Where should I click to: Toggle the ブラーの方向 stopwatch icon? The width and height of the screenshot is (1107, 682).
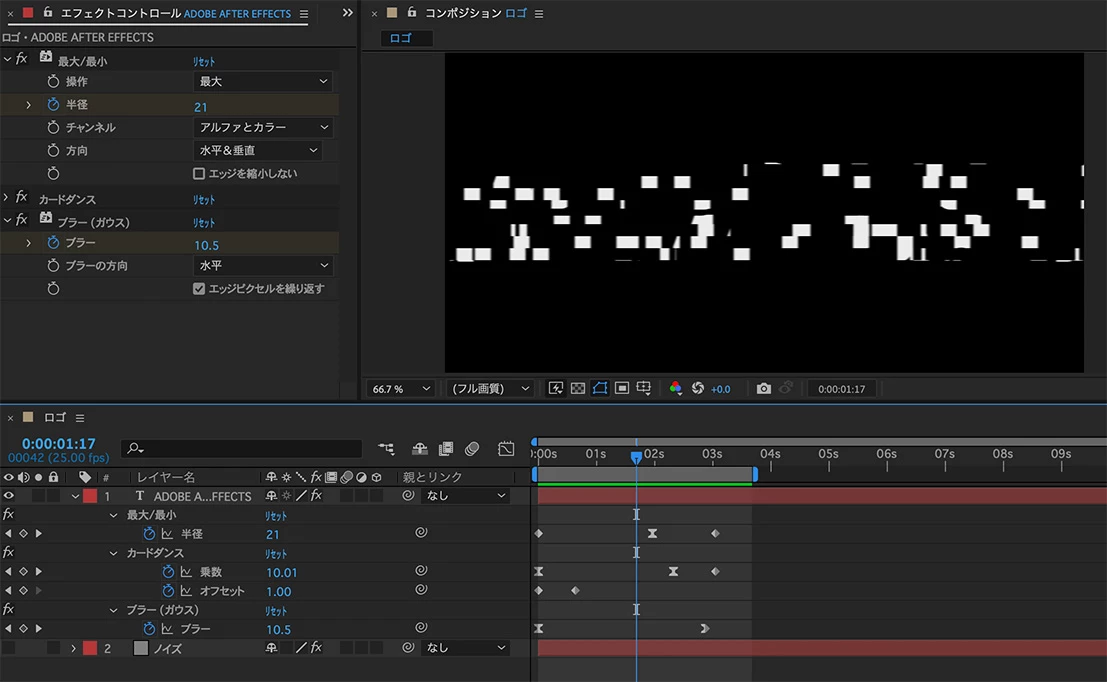pos(53,265)
